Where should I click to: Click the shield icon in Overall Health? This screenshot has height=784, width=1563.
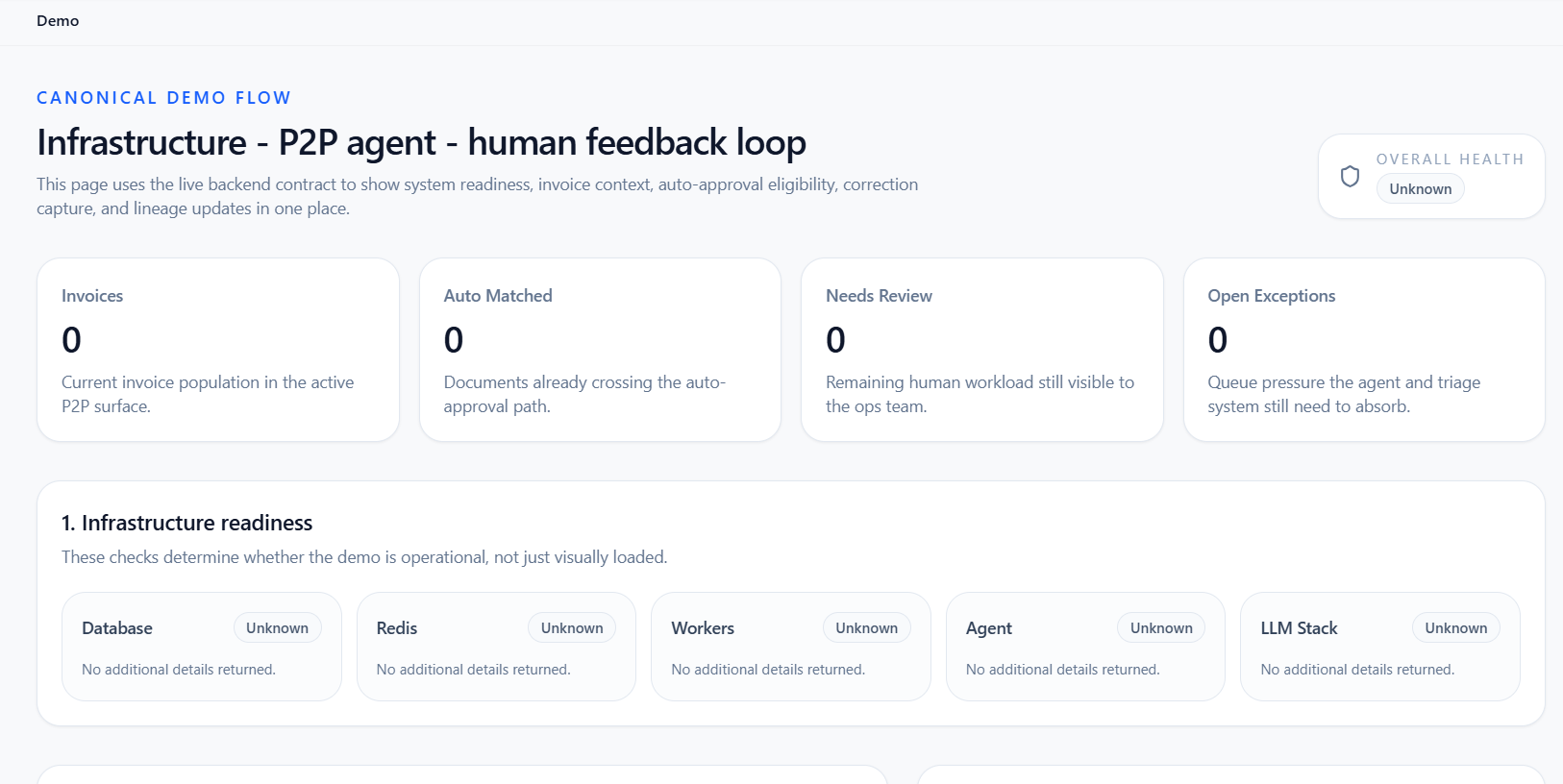(1350, 177)
